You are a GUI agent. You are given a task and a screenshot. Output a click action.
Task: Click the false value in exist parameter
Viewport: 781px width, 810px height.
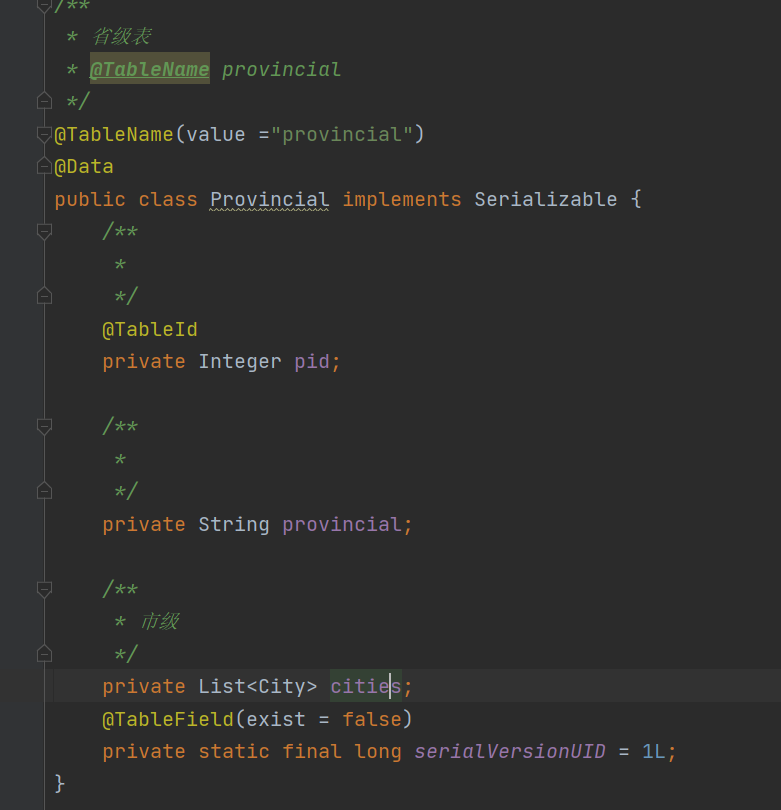371,719
